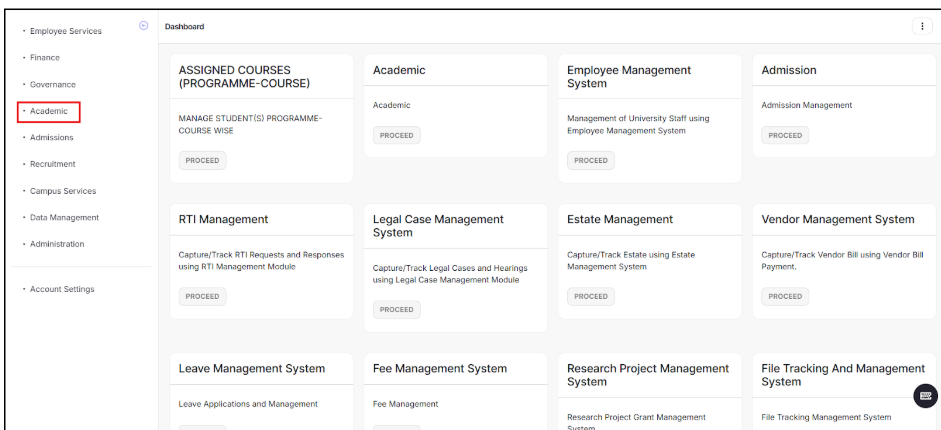
Task: Click the Employee Management System card title
Action: coord(629,77)
